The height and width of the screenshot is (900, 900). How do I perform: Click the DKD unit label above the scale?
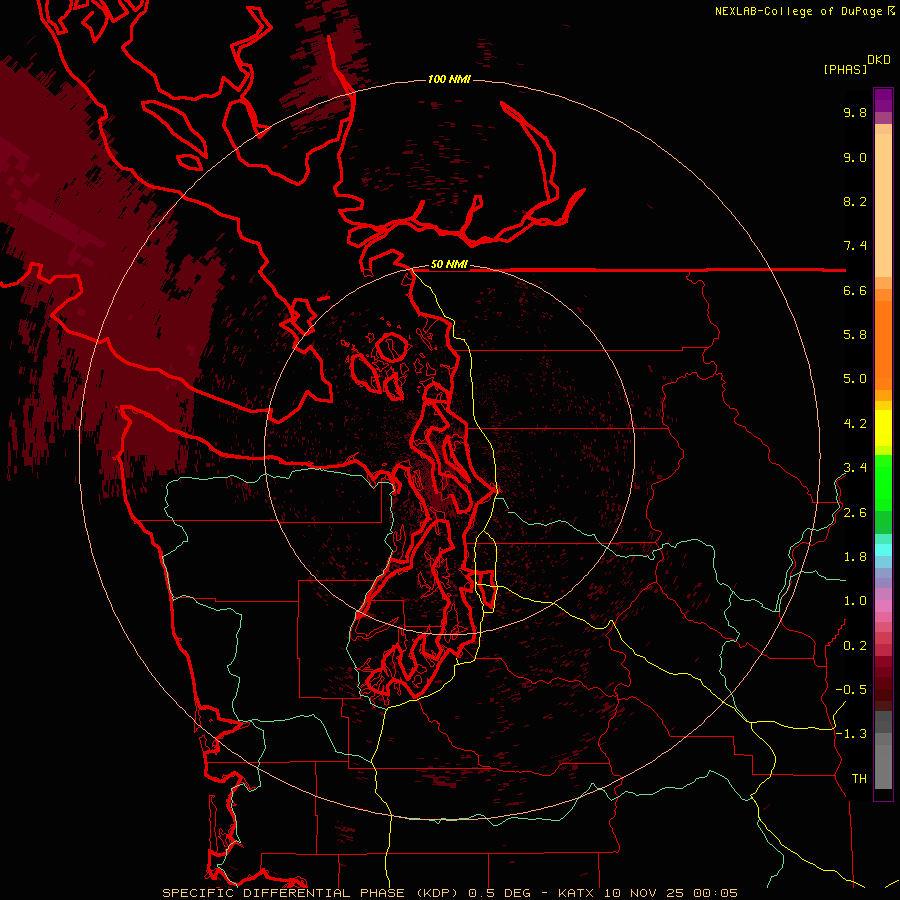(x=879, y=60)
